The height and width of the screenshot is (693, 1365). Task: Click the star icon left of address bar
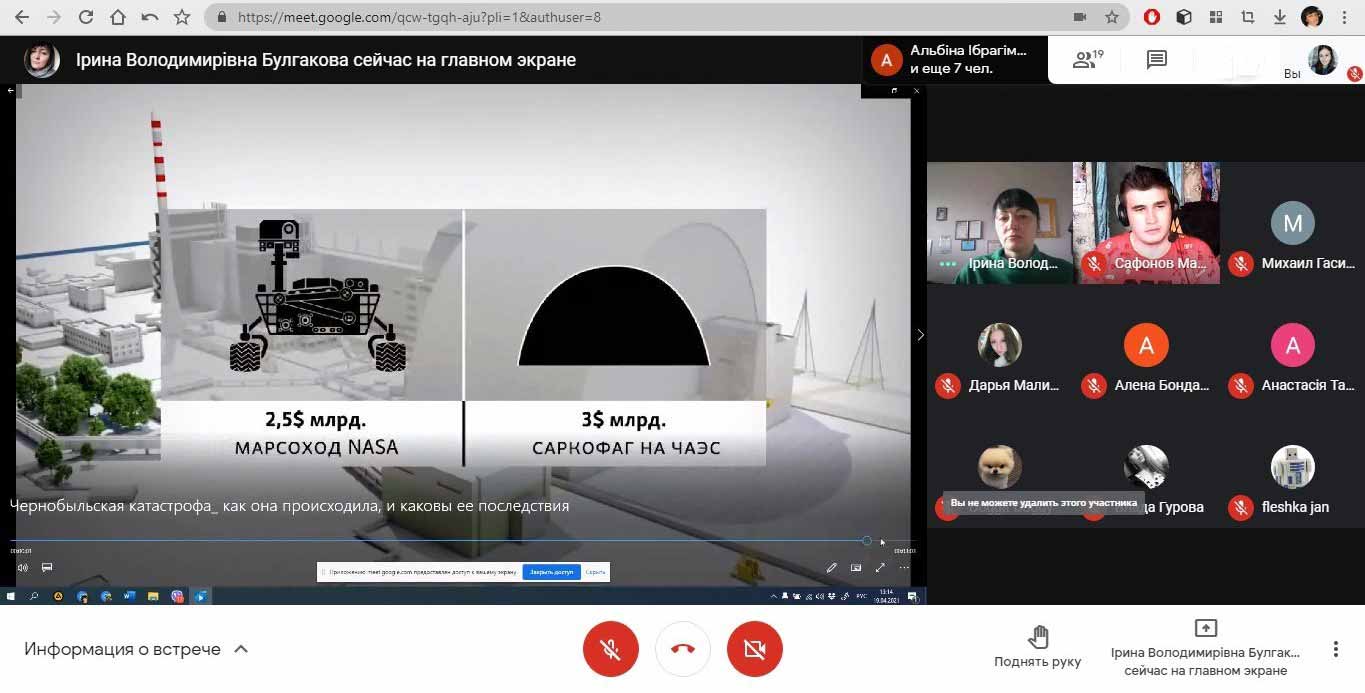182,17
